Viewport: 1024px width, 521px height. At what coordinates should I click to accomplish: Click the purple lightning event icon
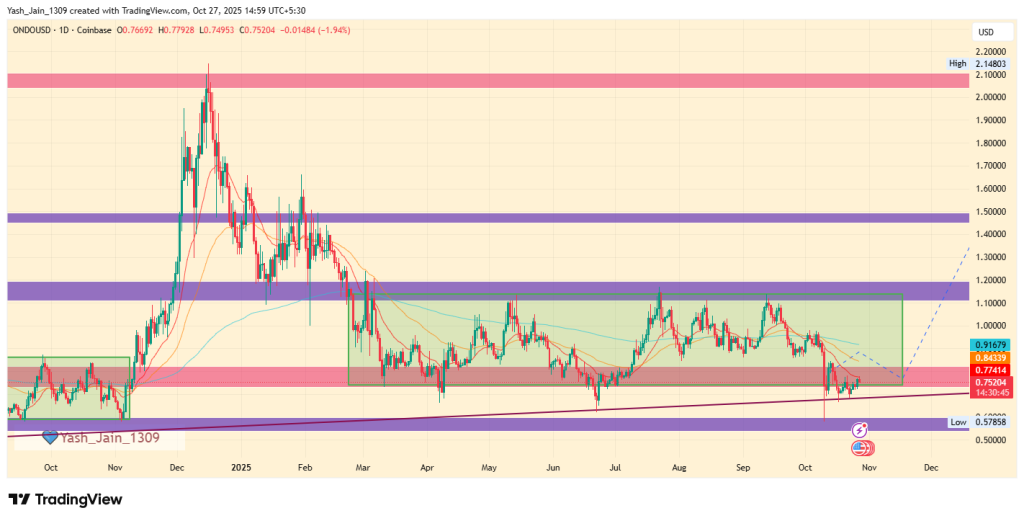(x=858, y=429)
